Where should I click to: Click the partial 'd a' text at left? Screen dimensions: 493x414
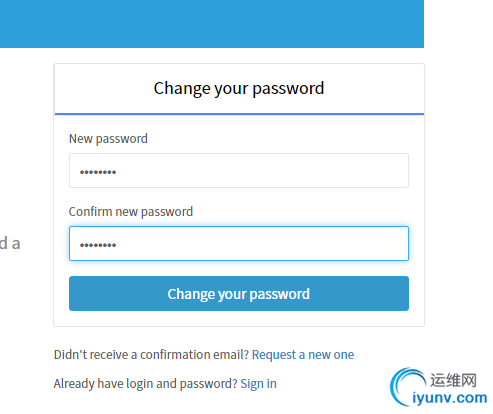pyautogui.click(x=10, y=243)
